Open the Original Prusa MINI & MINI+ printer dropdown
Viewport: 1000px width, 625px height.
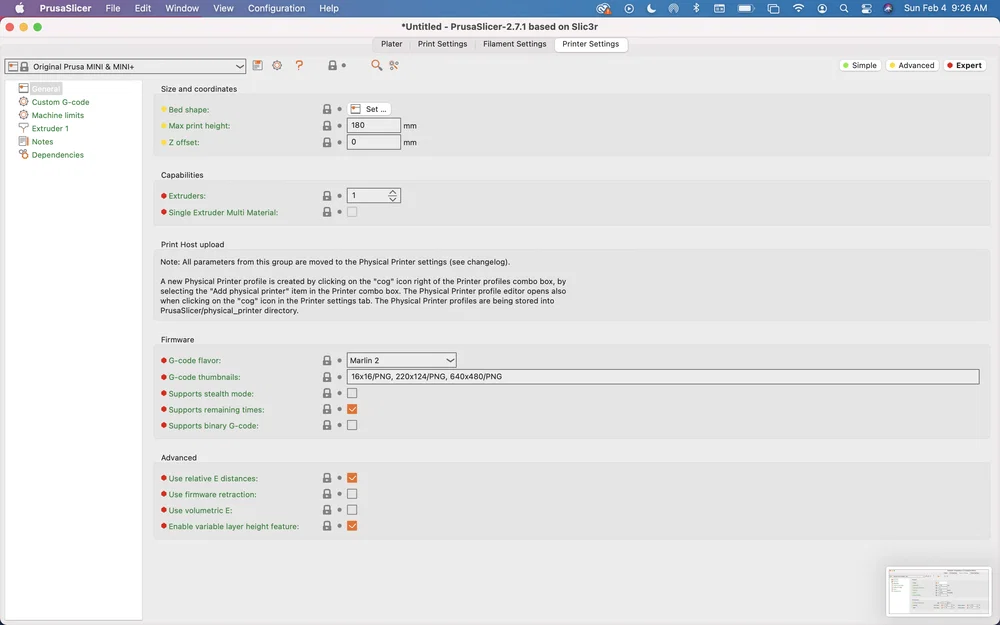[x=125, y=66]
